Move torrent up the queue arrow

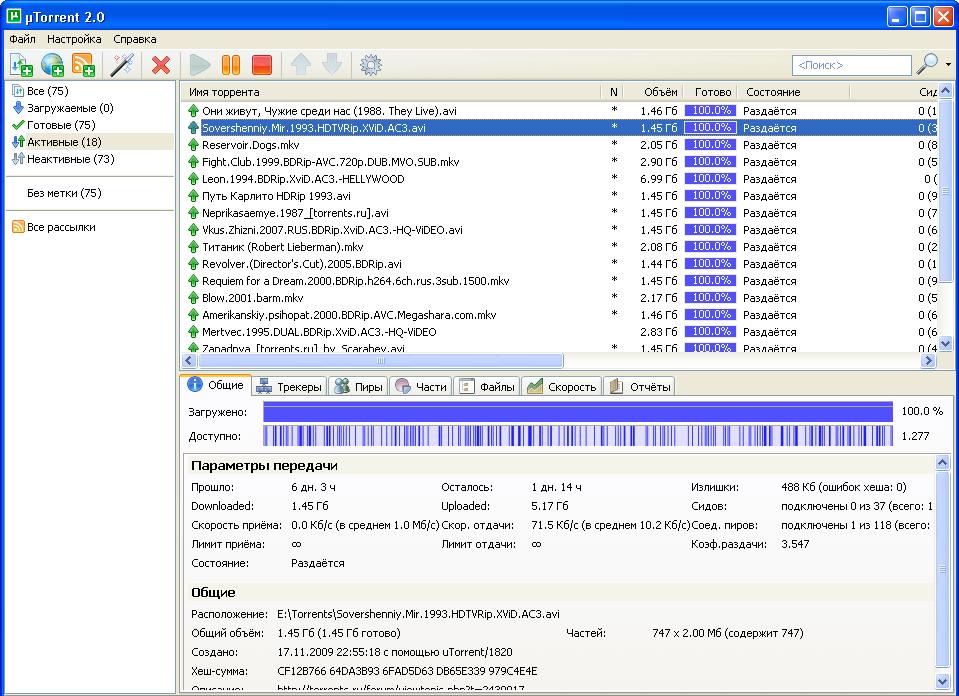pos(301,65)
